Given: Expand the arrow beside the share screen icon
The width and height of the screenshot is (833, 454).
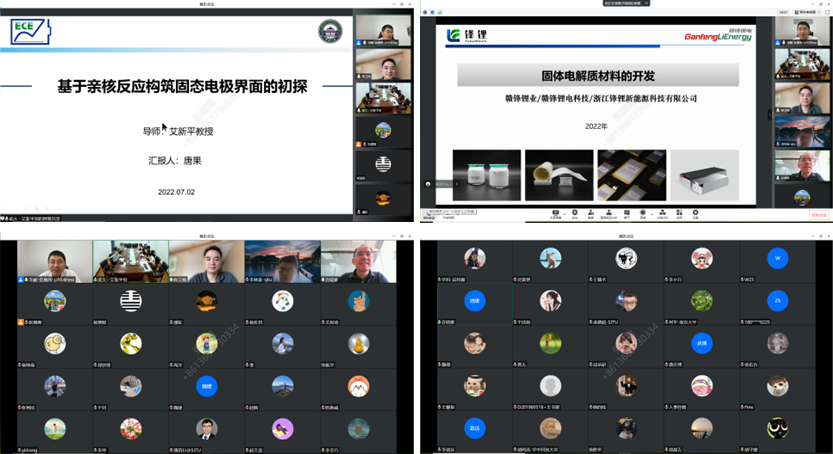Looking at the screenshot, I should tap(564, 214).
